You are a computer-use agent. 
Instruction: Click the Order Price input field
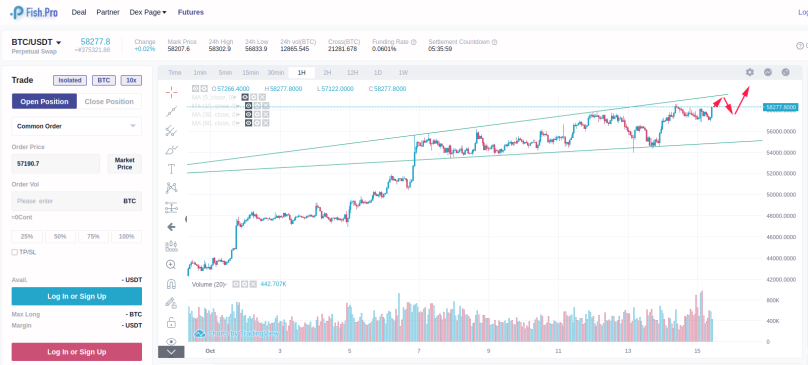(x=56, y=163)
